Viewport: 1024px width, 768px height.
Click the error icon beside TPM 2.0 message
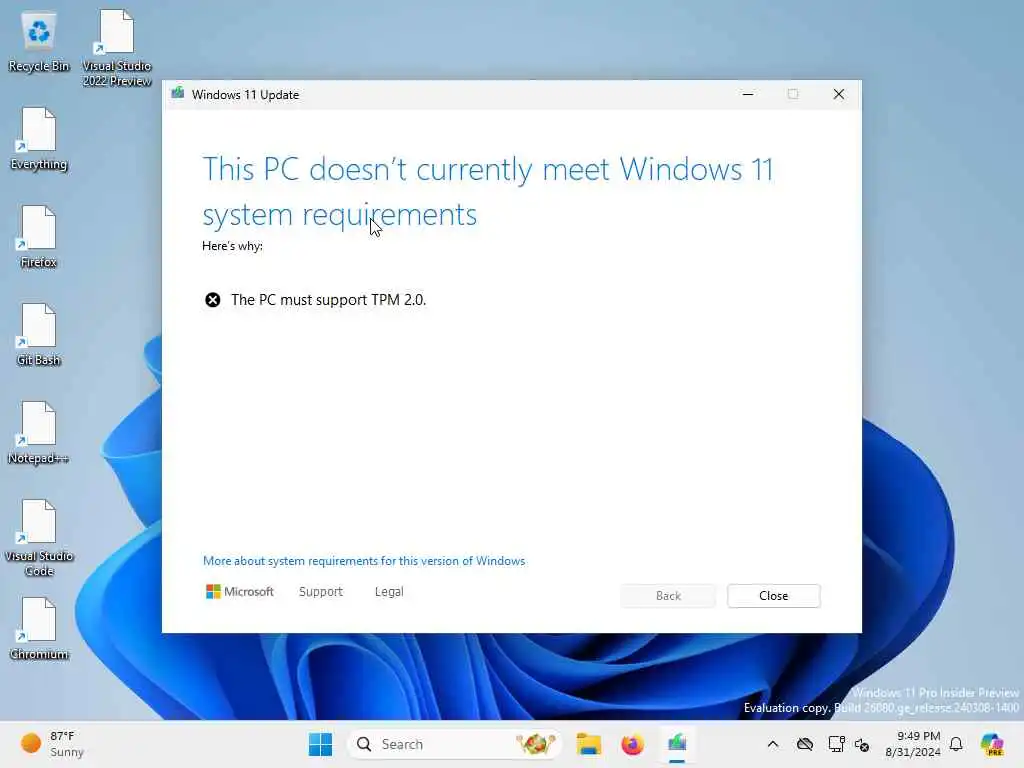tap(213, 300)
